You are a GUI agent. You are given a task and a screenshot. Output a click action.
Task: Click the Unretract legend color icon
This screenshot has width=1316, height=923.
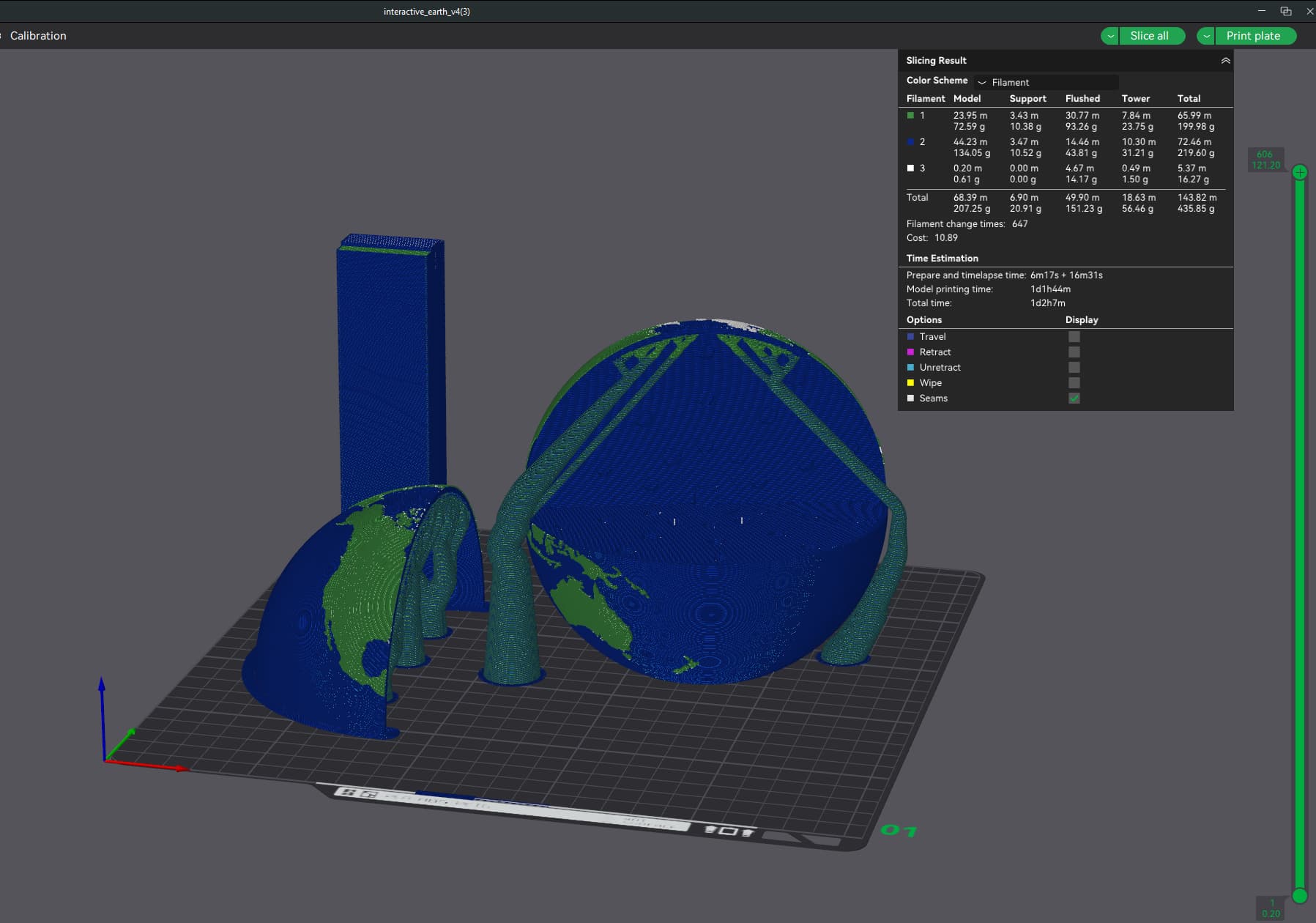pos(910,368)
